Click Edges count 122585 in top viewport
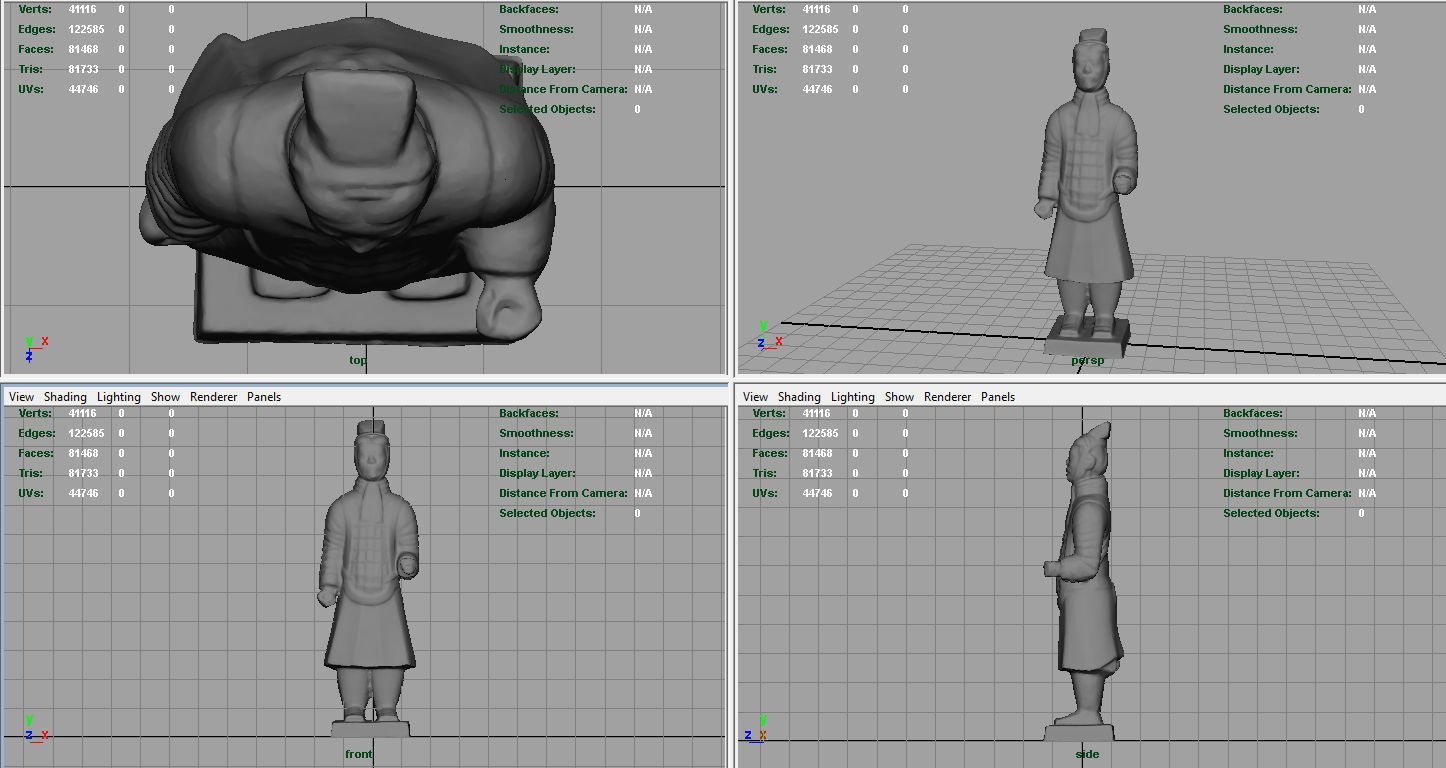This screenshot has width=1446, height=768. pyautogui.click(x=85, y=29)
